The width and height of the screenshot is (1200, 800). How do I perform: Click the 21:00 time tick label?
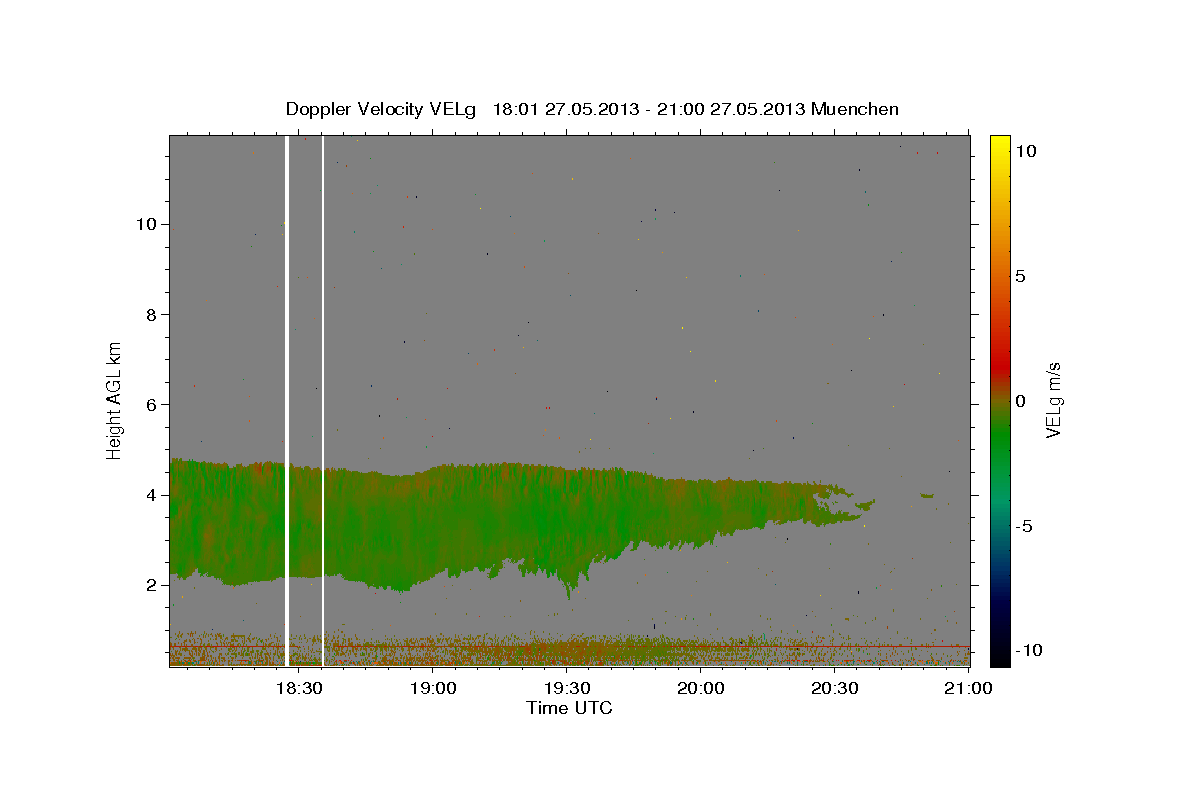969,688
